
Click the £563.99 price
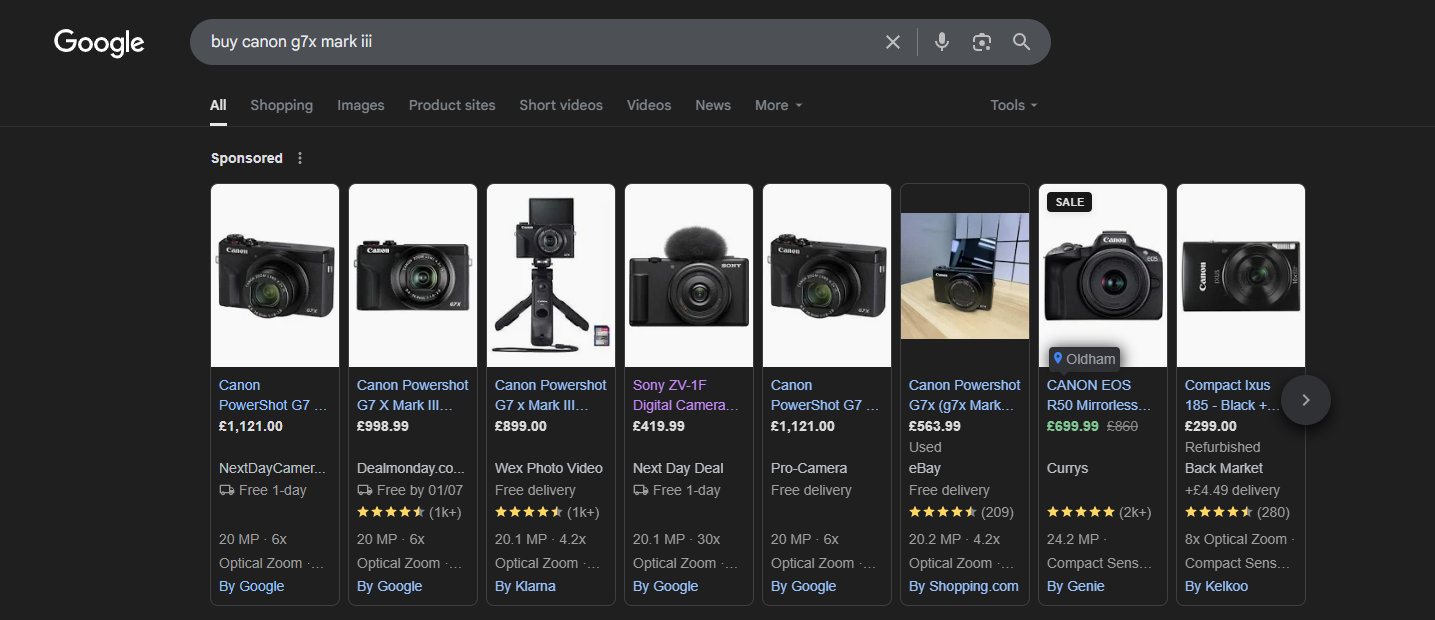[x=935, y=426]
